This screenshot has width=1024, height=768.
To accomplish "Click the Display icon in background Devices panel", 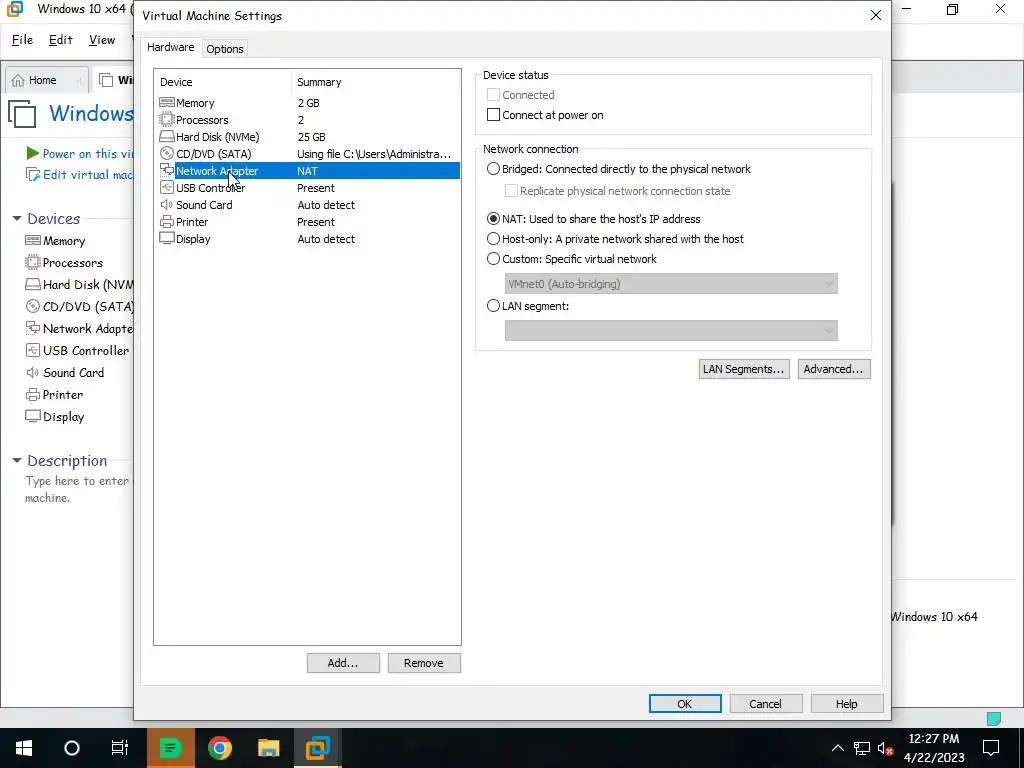I will click(x=33, y=416).
